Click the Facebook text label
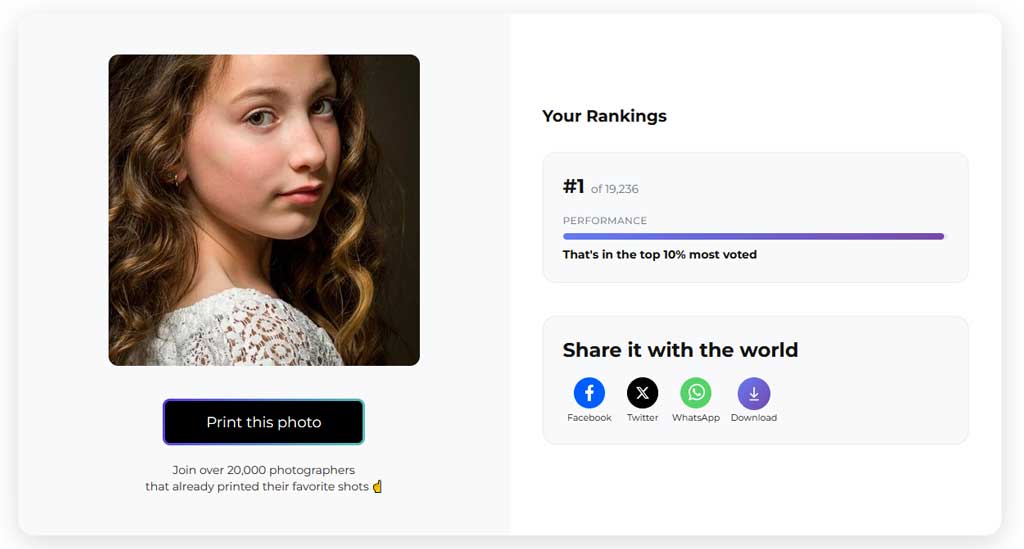This screenshot has width=1024, height=549. [x=589, y=418]
